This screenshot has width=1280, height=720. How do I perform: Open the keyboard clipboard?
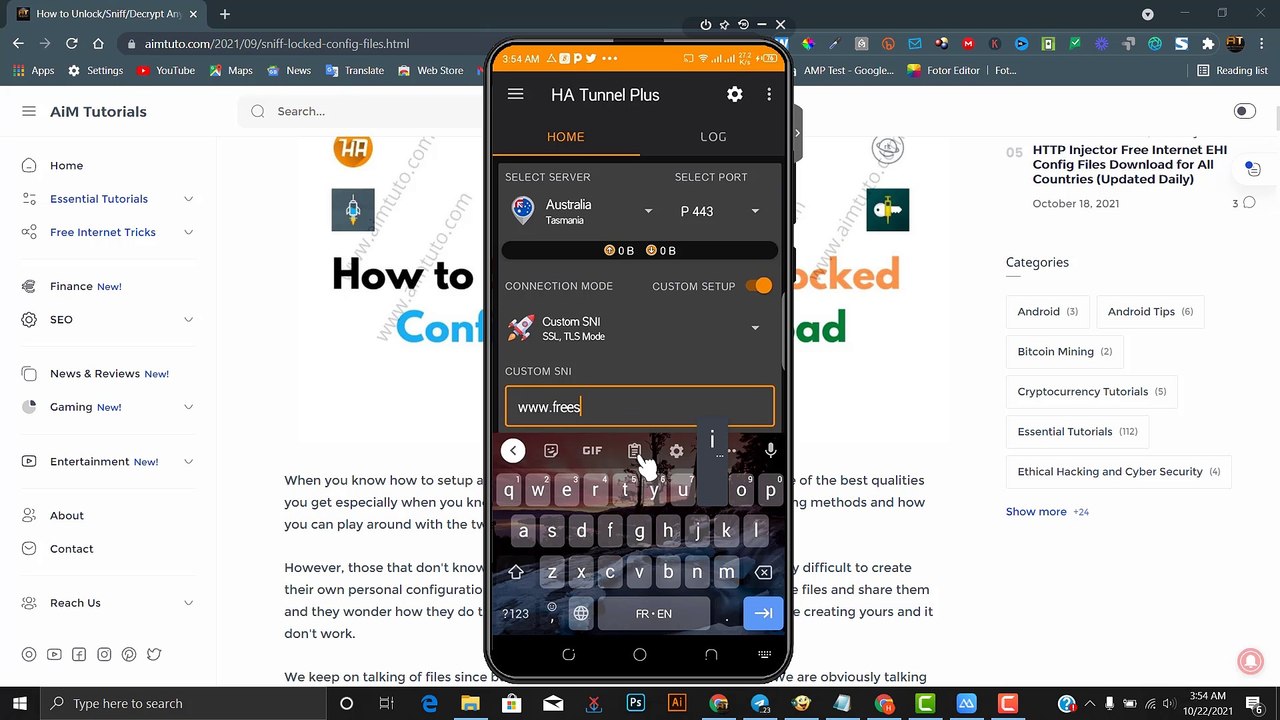tap(634, 451)
